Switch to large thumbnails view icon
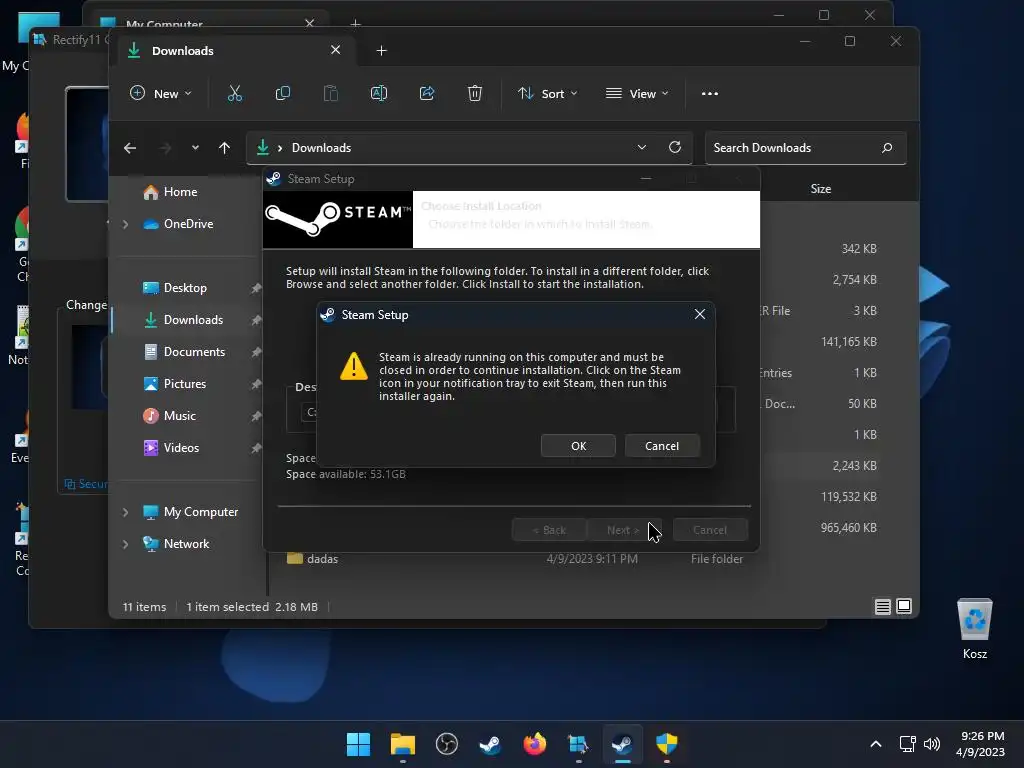 904,606
